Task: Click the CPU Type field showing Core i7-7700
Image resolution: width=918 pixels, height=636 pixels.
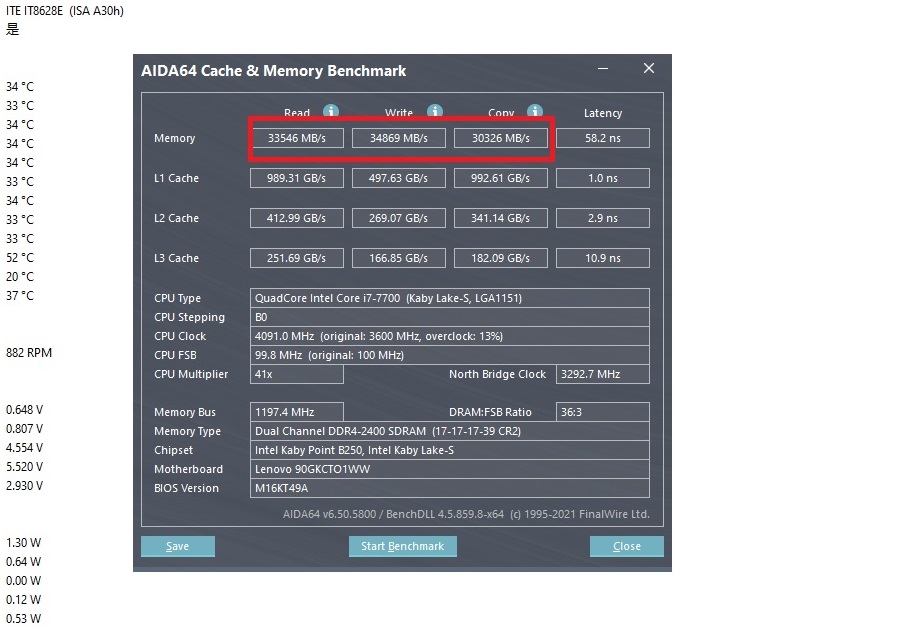Action: (449, 298)
